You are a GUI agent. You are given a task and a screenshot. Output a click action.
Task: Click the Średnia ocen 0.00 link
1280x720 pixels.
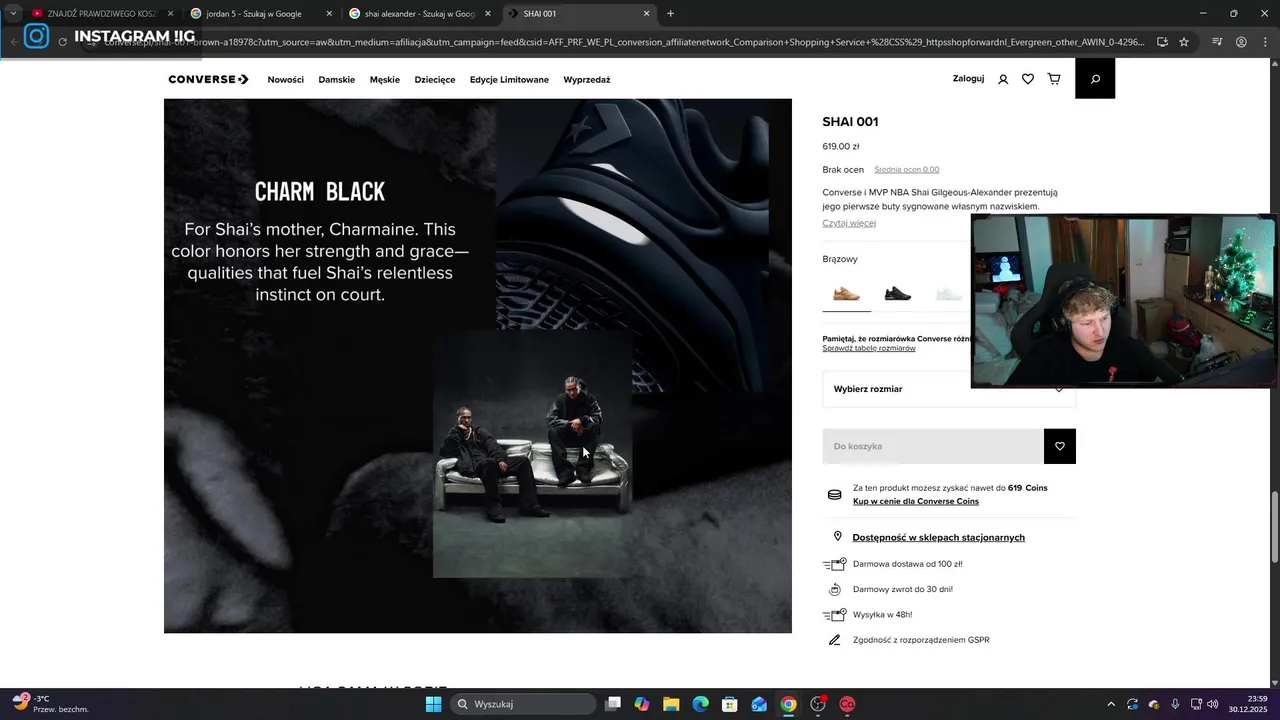(907, 170)
